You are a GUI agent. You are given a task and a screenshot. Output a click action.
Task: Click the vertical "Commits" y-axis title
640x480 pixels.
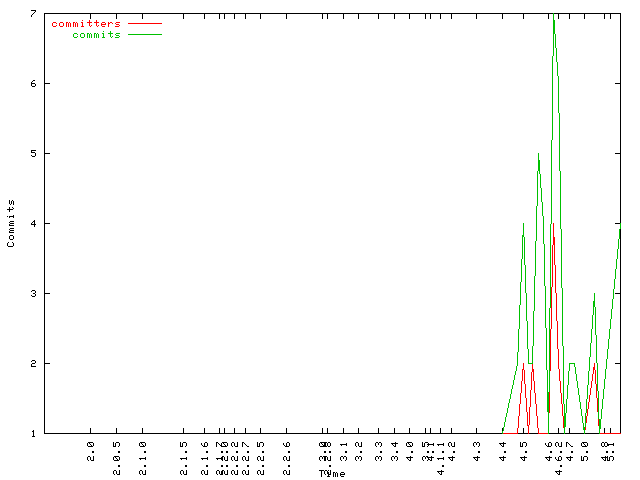(x=12, y=223)
